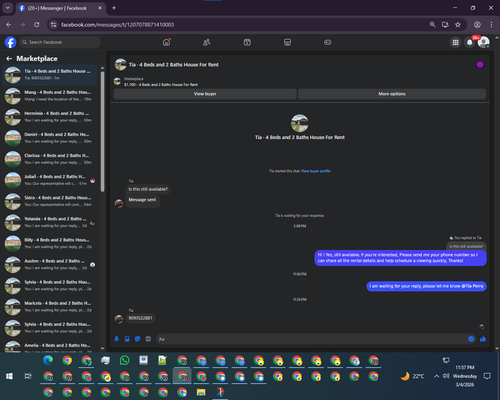Click the sticker icon in composer
This screenshot has height=400, width=500.
pyautogui.click(x=138, y=339)
